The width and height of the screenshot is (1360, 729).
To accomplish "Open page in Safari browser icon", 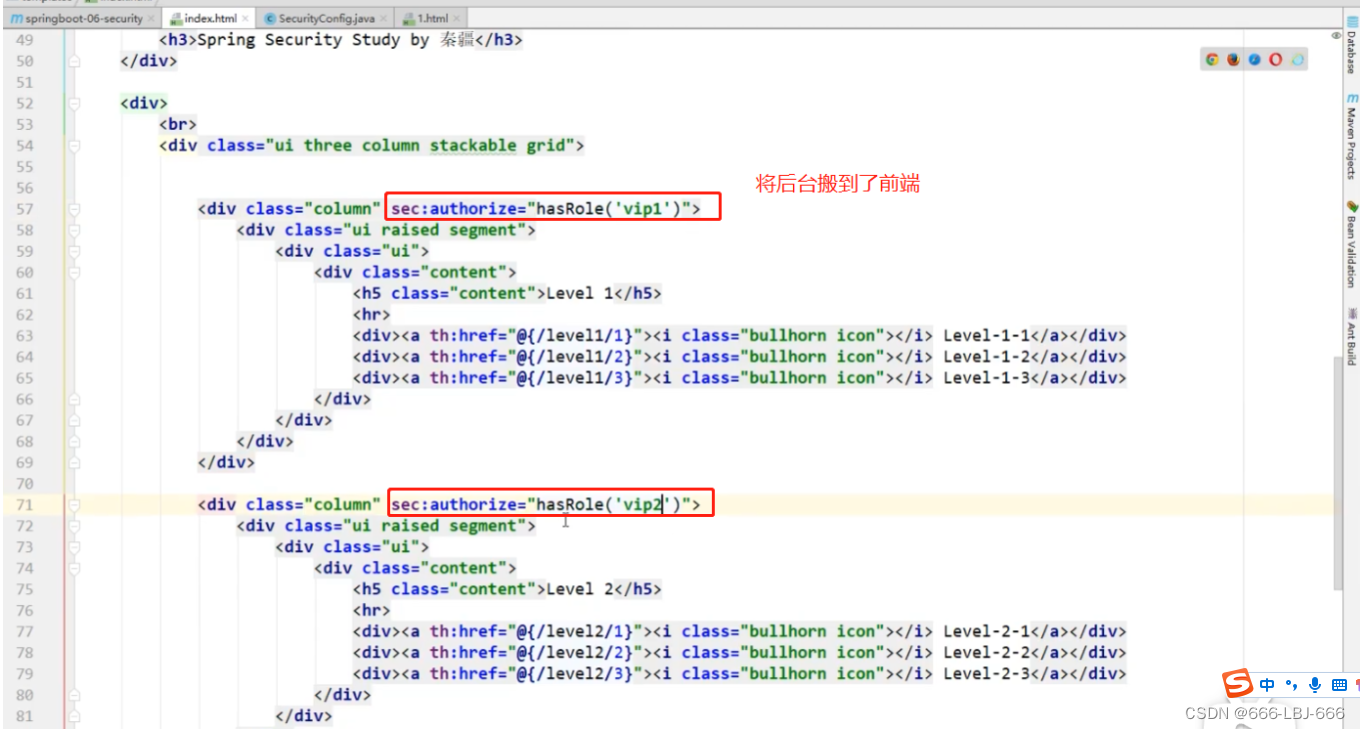I will (1255, 60).
